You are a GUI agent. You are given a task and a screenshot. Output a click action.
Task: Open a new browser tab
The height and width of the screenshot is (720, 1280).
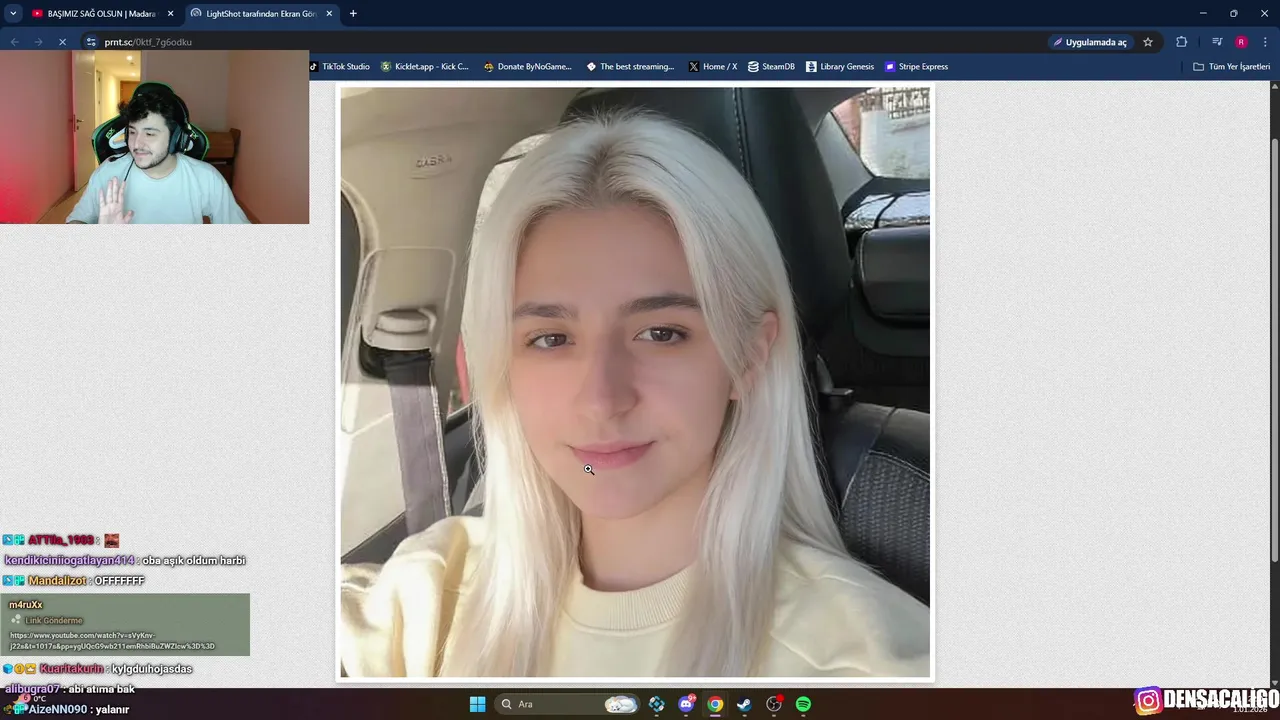353,13
